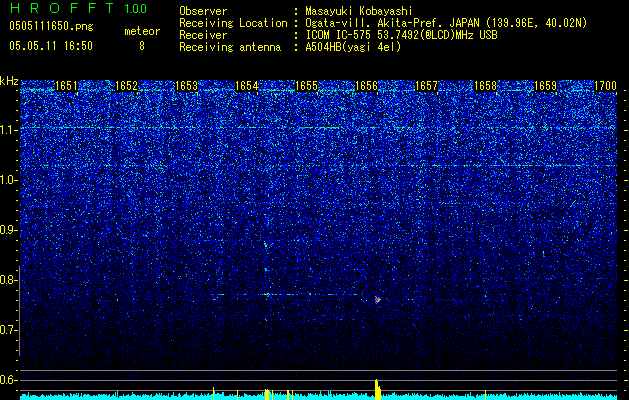Click the 1.0 frequency axis label
This screenshot has height=400, width=629.
point(8,180)
